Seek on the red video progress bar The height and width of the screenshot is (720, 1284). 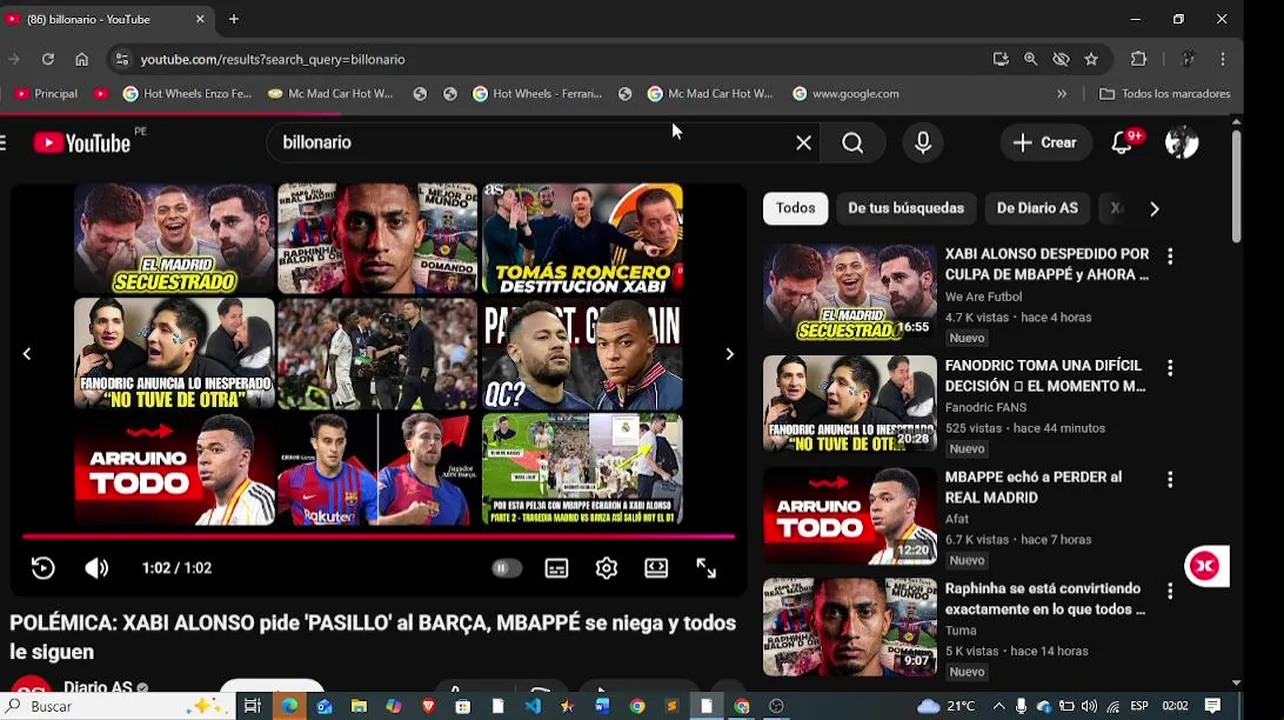point(378,537)
